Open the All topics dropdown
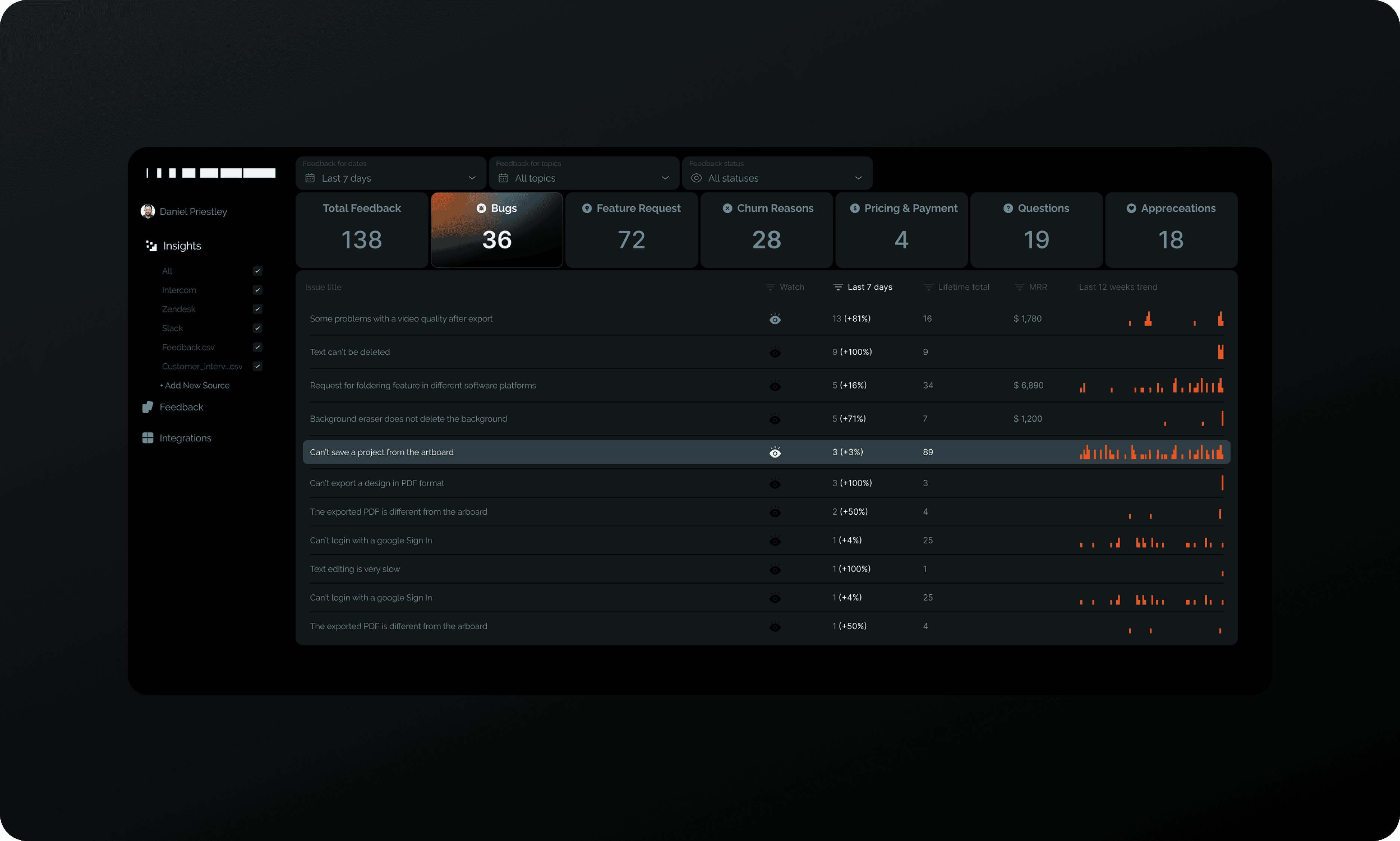 [x=584, y=178]
